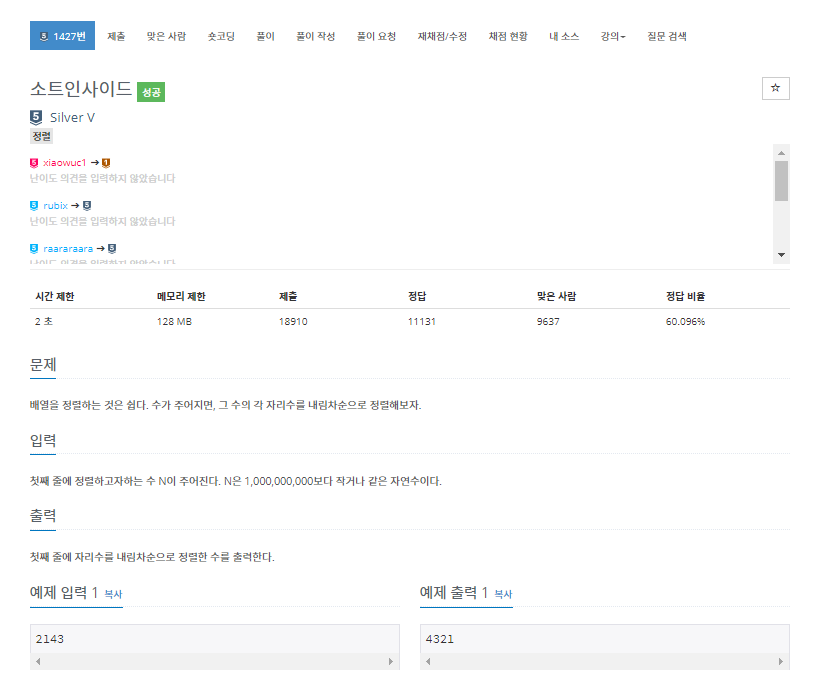Viewport: 837px width, 684px height.
Task: Open the 내 소스 tab
Action: 564,36
